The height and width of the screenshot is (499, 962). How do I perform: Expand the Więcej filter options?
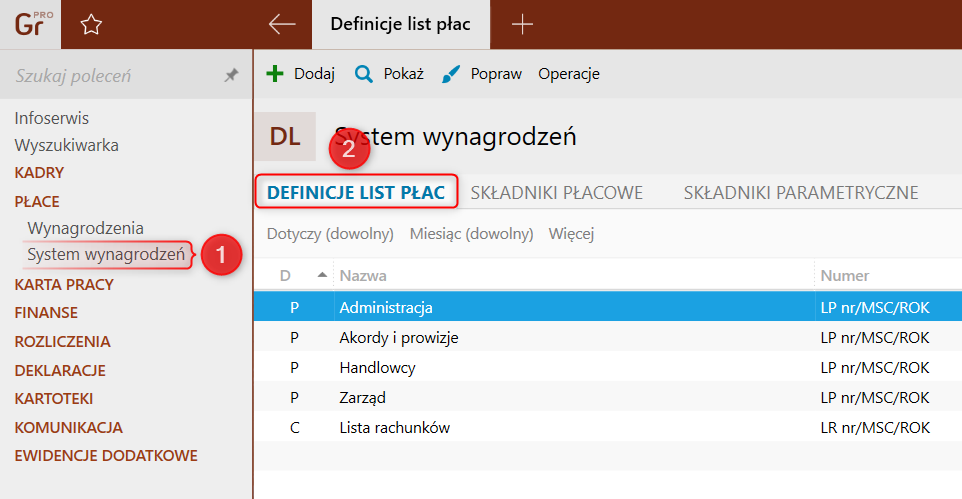571,234
